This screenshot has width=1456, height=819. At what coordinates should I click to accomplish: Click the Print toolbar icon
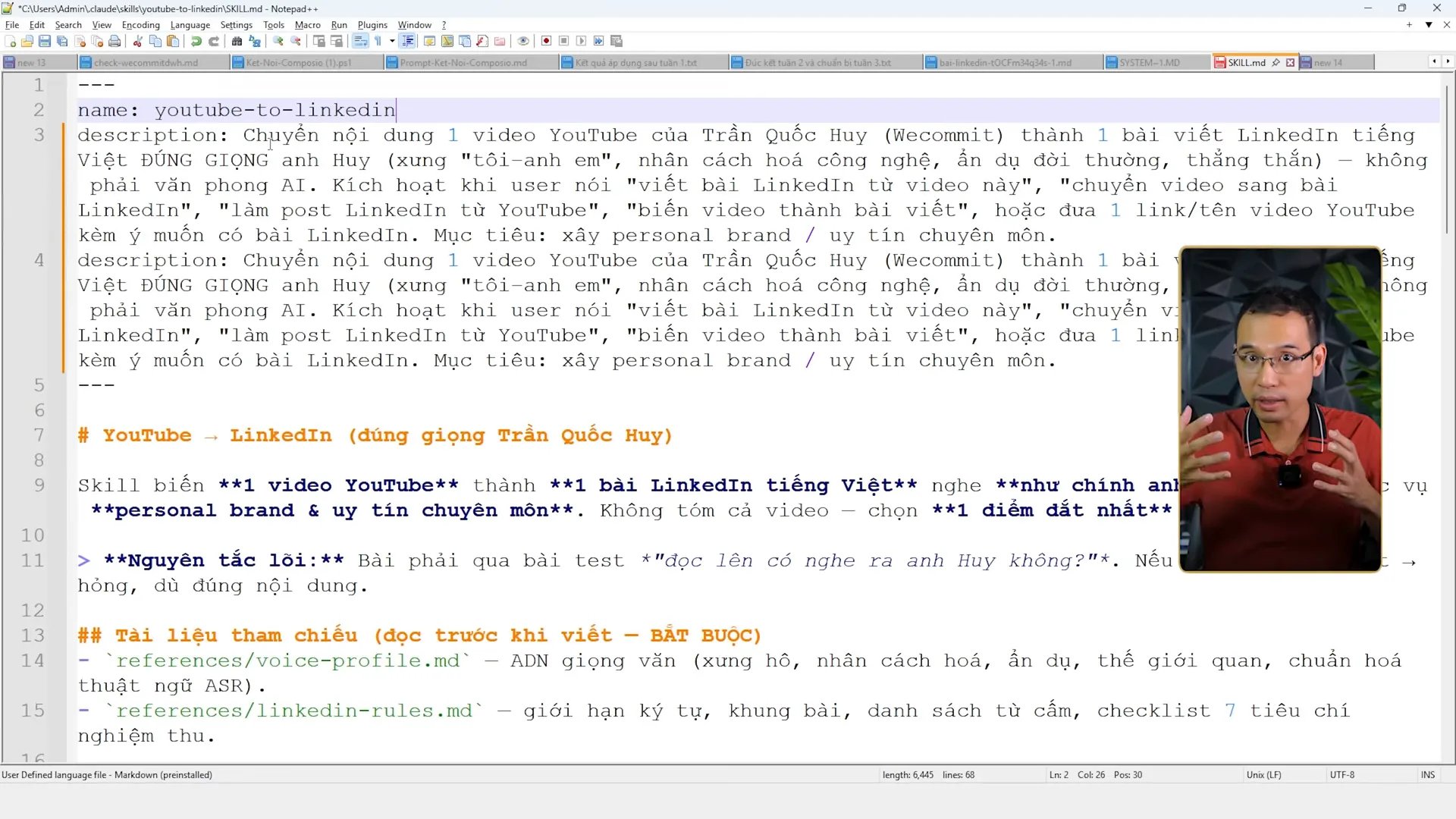click(115, 41)
